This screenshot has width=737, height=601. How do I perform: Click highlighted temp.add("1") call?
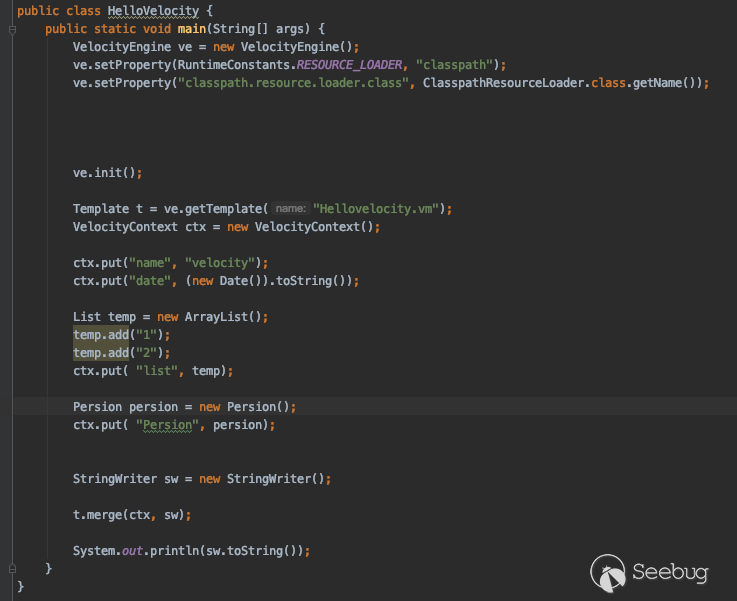click(x=121, y=335)
